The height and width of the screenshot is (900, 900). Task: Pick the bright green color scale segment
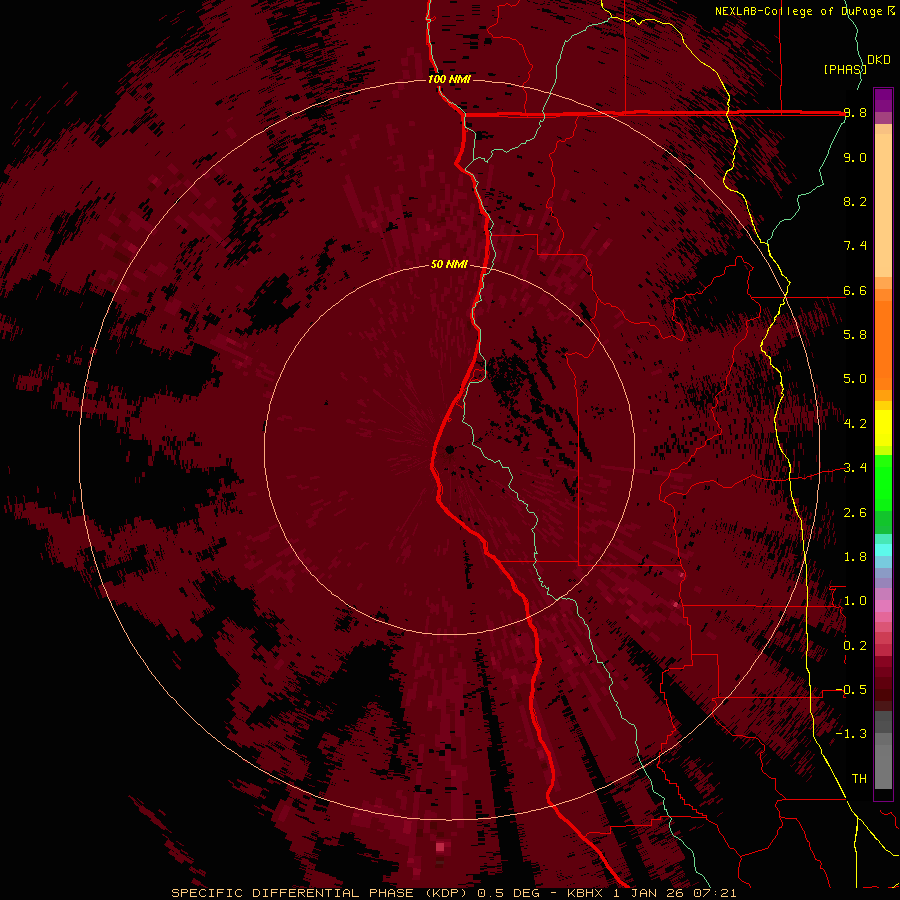[x=883, y=482]
